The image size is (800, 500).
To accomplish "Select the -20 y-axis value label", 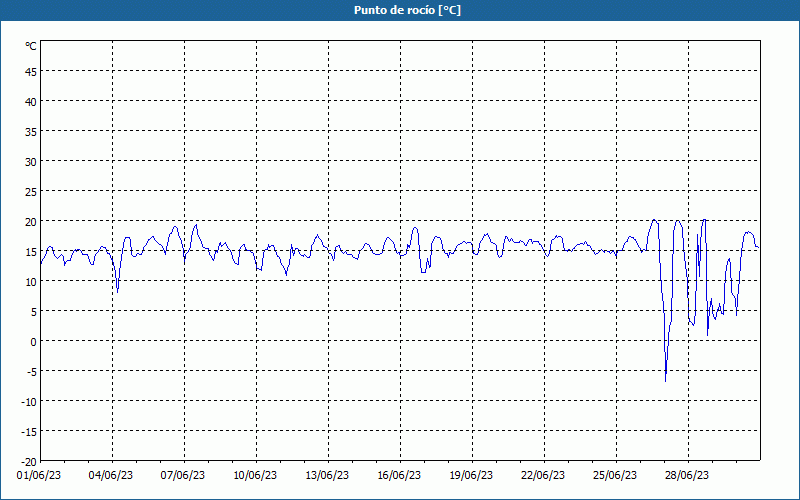I will (x=29, y=462).
